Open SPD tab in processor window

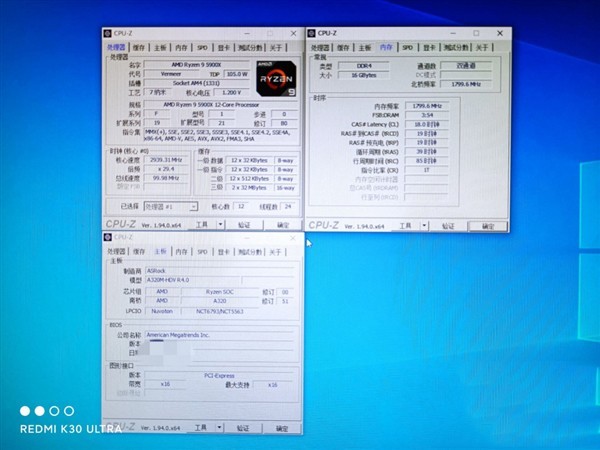(202, 47)
